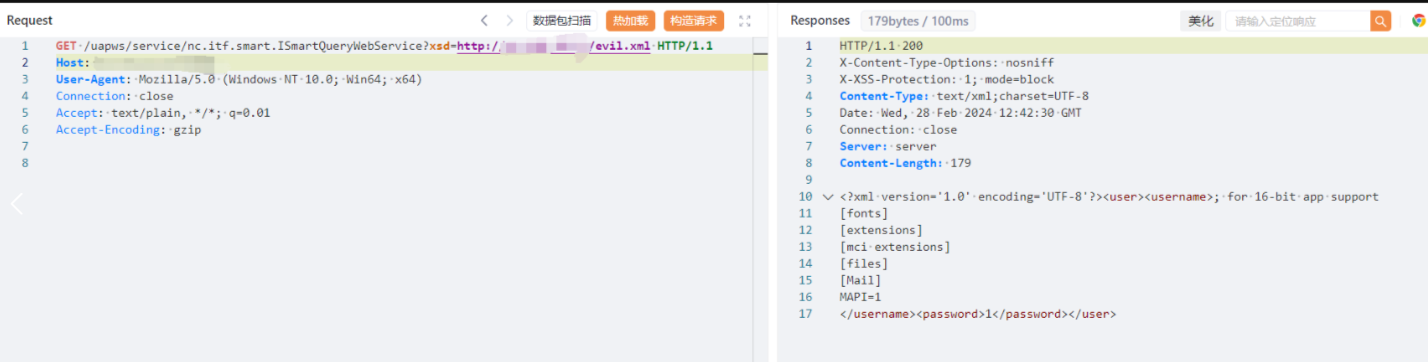The height and width of the screenshot is (362, 1428).
Task: Click the User-Agent header line
Action: (x=239, y=79)
